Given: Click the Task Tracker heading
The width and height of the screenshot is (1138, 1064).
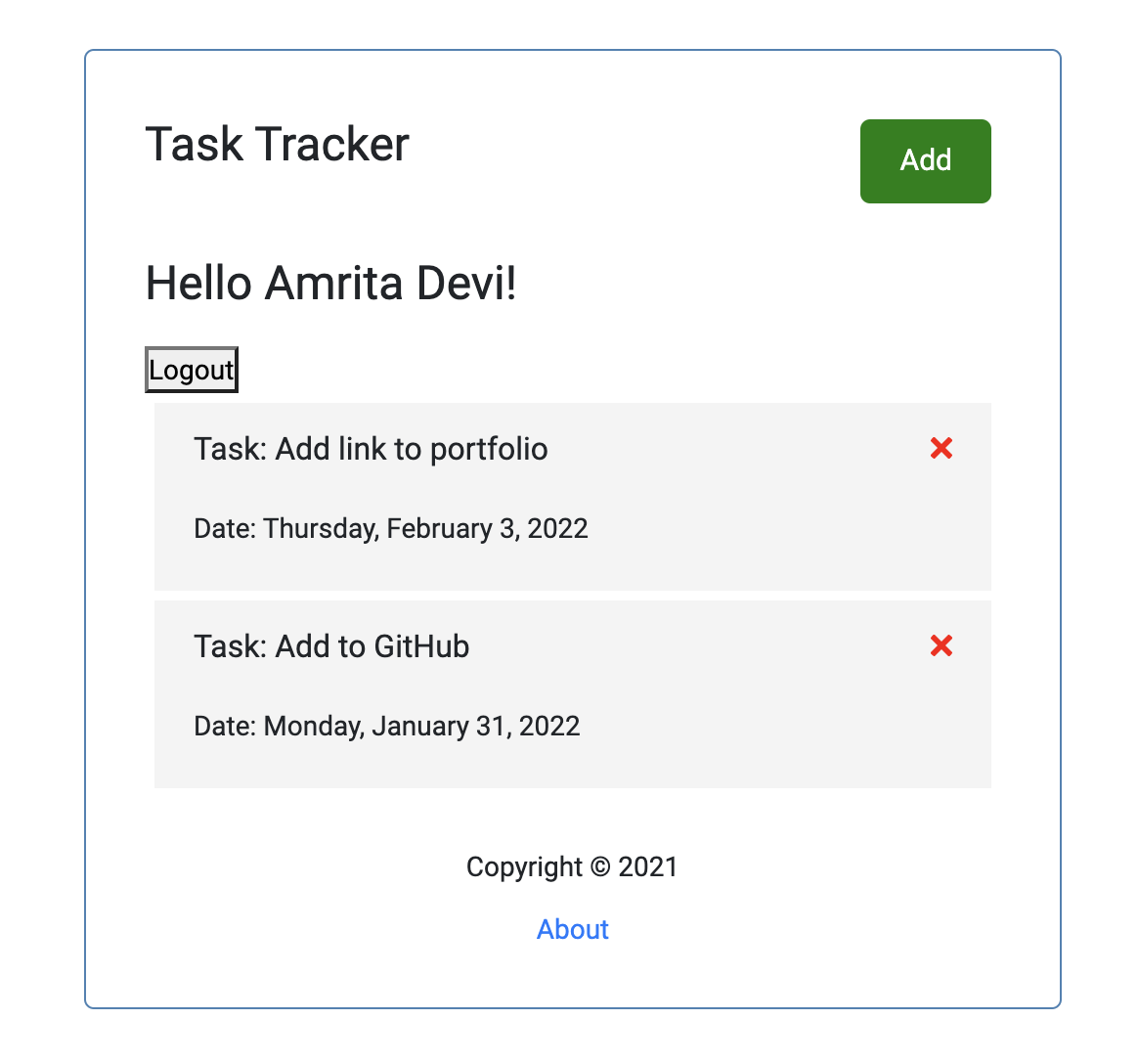Looking at the screenshot, I should [278, 144].
